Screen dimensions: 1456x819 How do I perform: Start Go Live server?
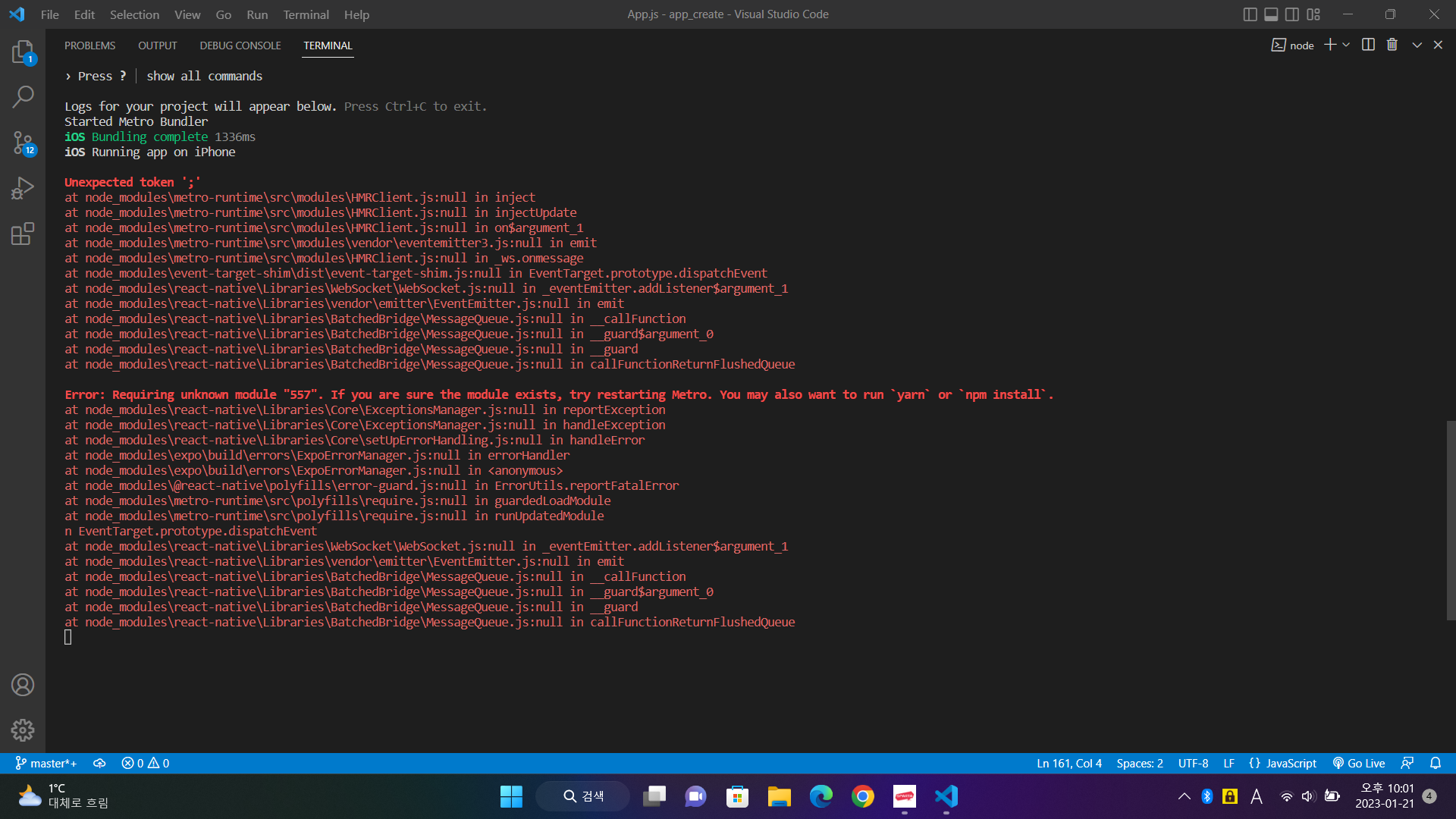point(1359,764)
